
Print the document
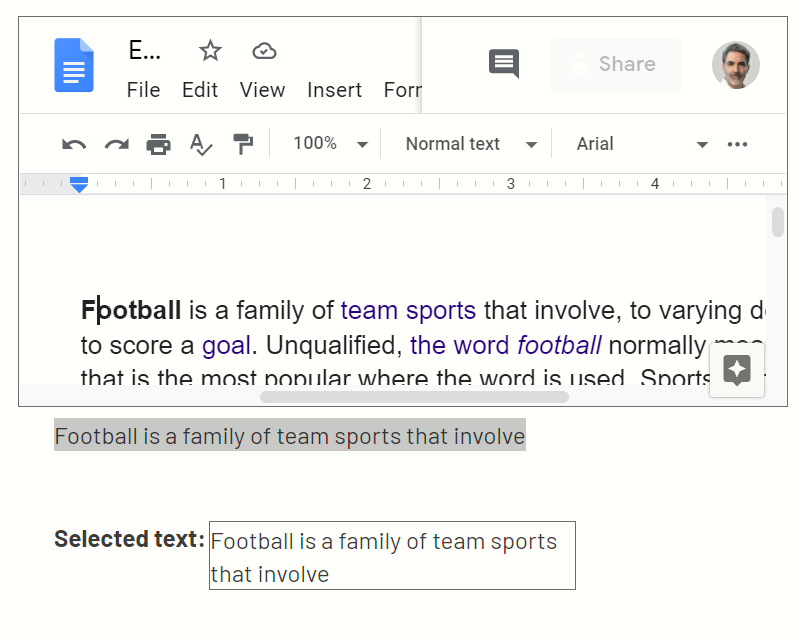(158, 144)
